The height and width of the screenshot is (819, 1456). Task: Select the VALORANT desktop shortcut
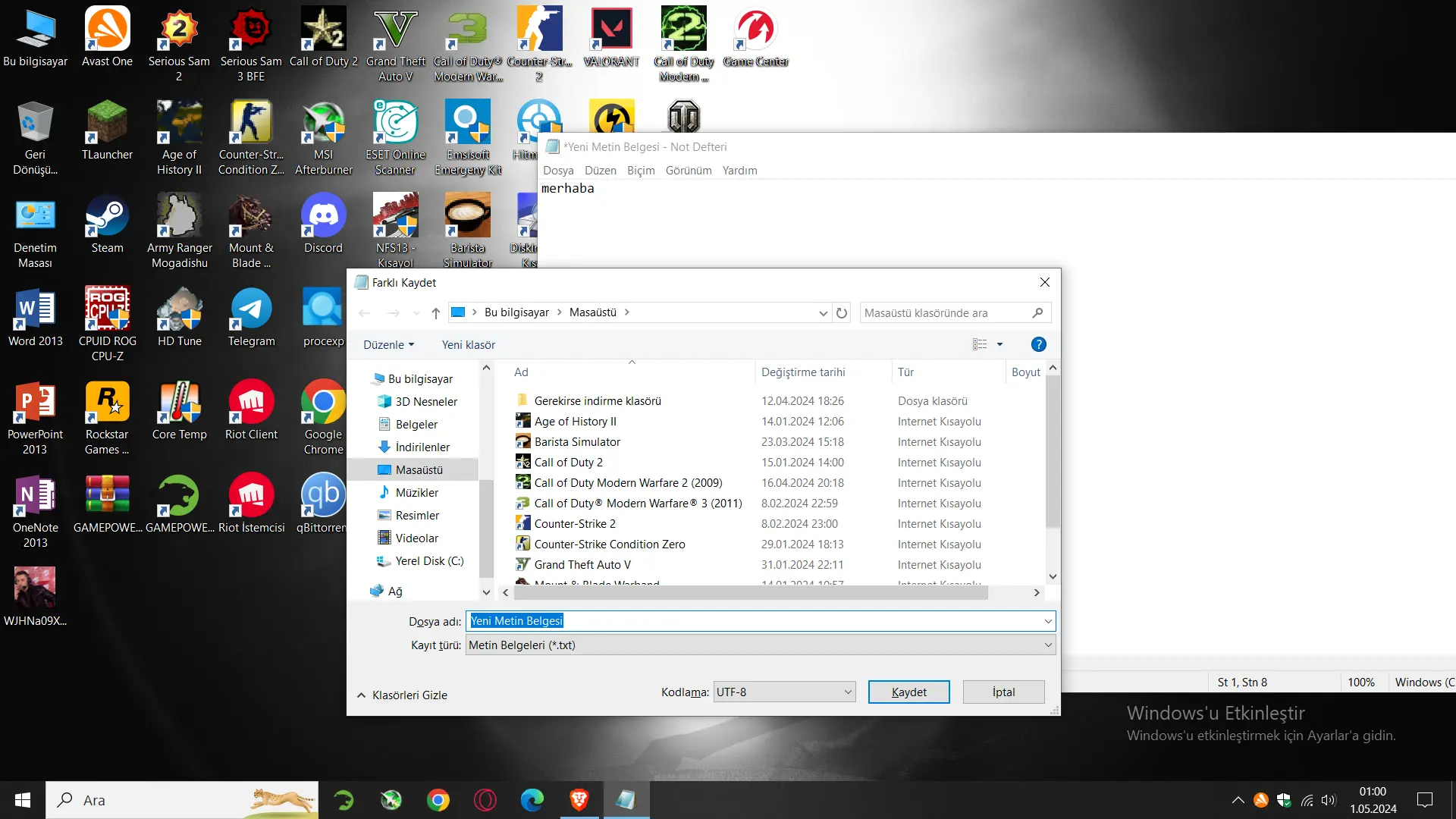coord(611,36)
